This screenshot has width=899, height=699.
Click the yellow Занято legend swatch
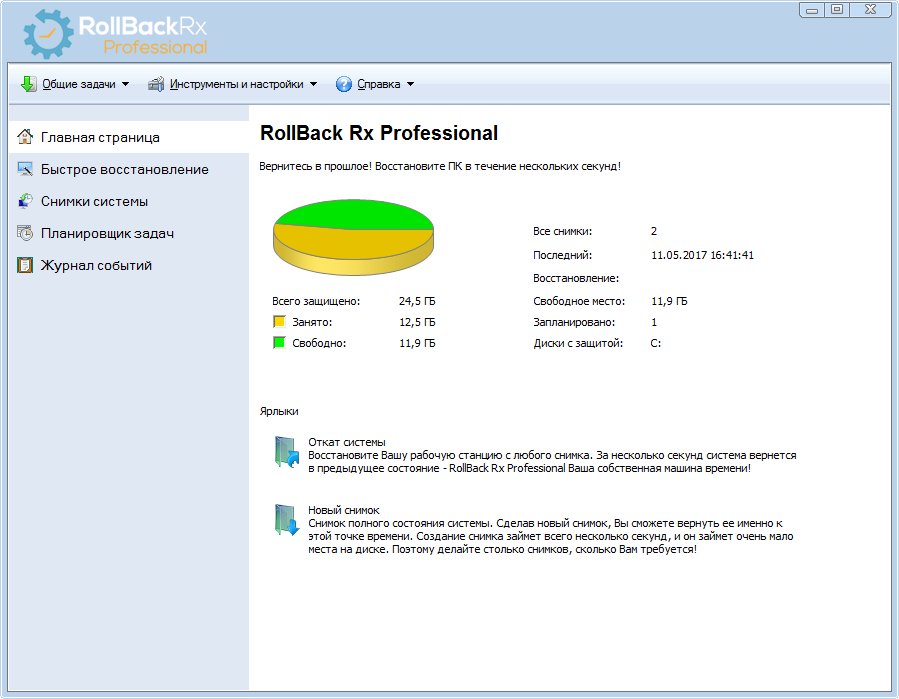(279, 322)
